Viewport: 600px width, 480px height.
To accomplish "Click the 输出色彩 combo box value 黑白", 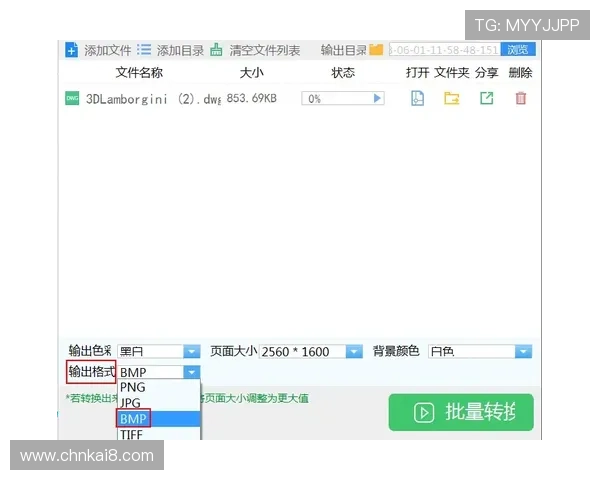I will [x=150, y=351].
